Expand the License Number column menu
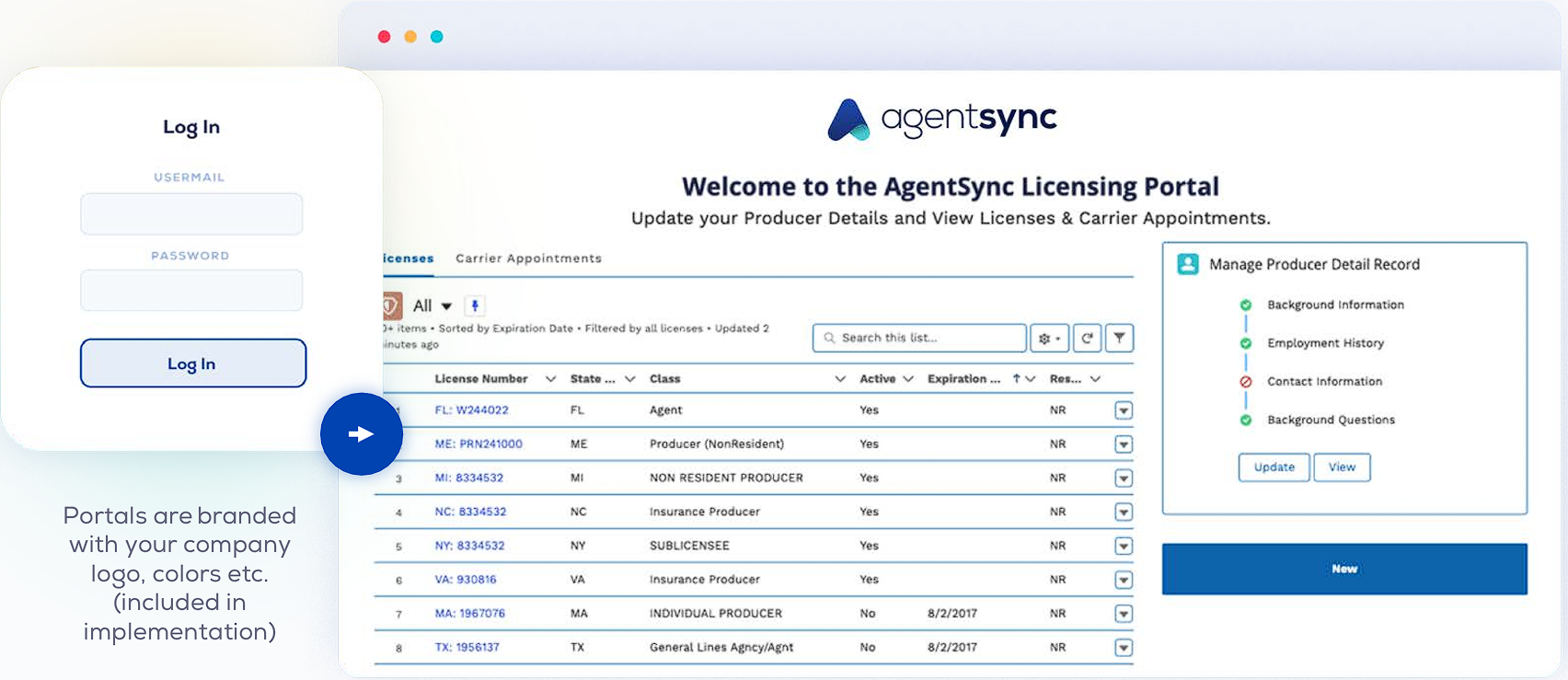The width and height of the screenshot is (1568, 680). (x=550, y=379)
